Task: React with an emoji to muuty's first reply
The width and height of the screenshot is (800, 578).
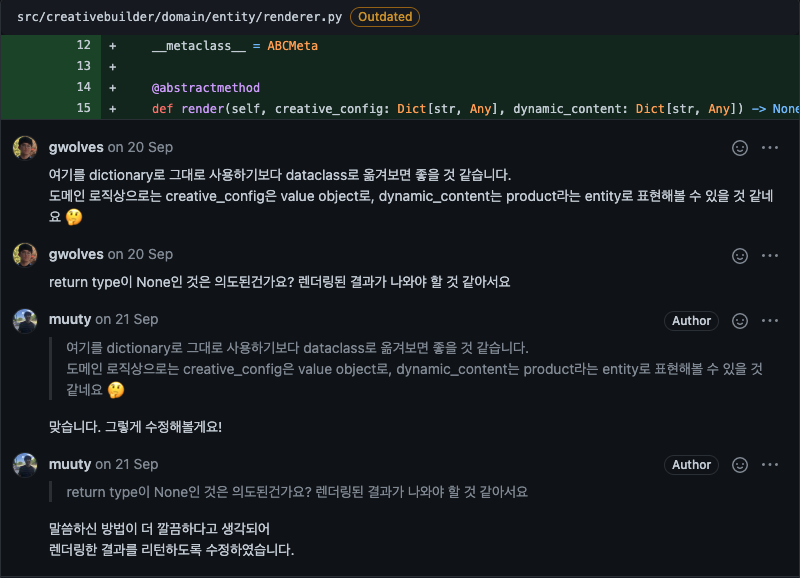Action: coord(738,320)
